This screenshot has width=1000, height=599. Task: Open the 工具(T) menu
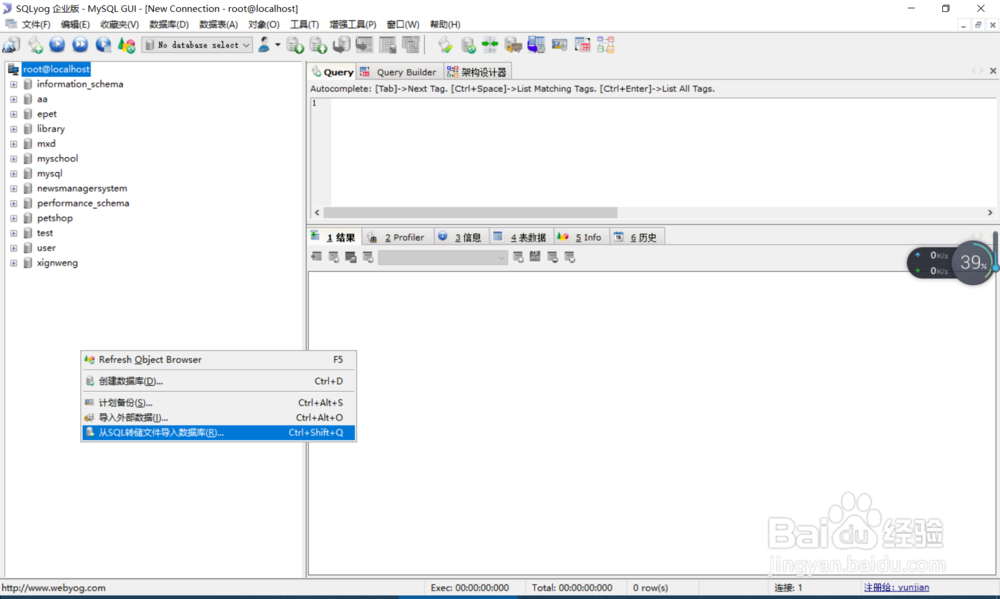coord(304,24)
